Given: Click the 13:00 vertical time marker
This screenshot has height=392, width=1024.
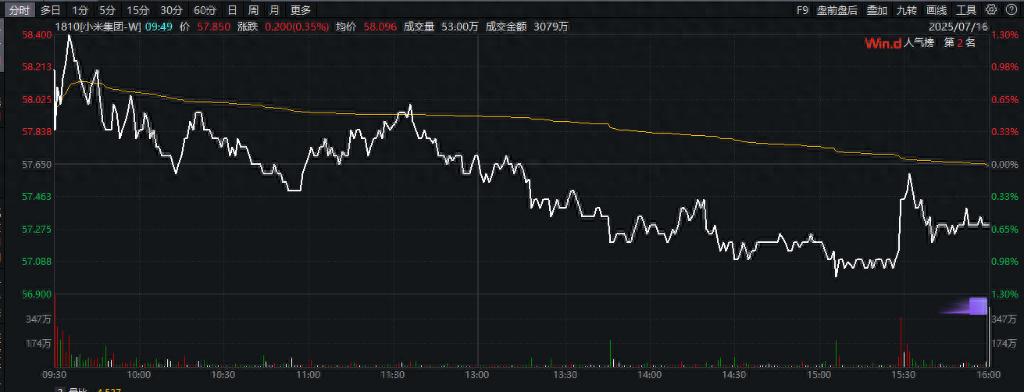Looking at the screenshot, I should coord(478,196).
